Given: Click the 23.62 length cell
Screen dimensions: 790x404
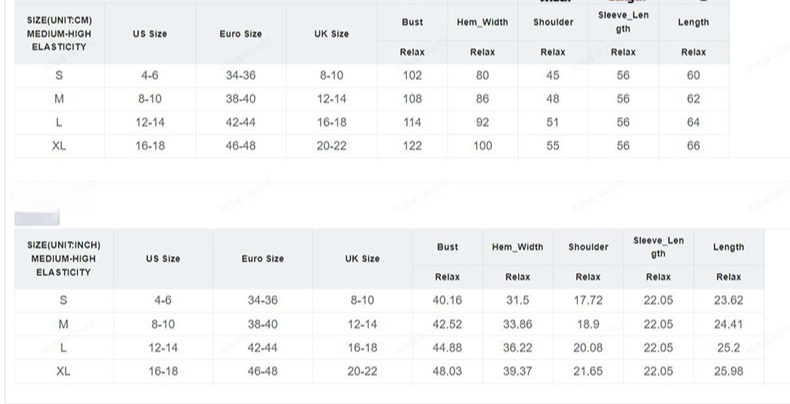Looking at the screenshot, I should 729,300.
